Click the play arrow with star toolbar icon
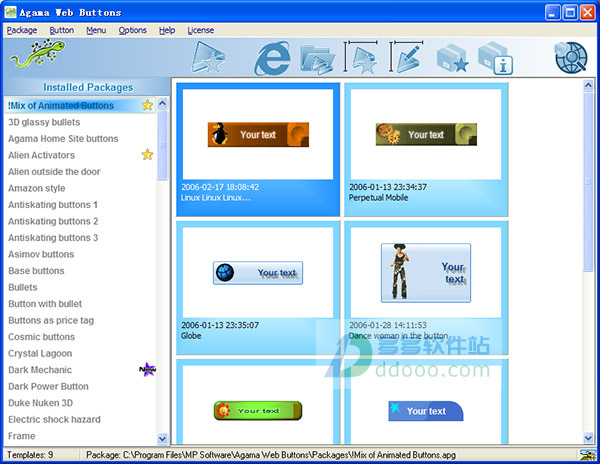 (208, 57)
